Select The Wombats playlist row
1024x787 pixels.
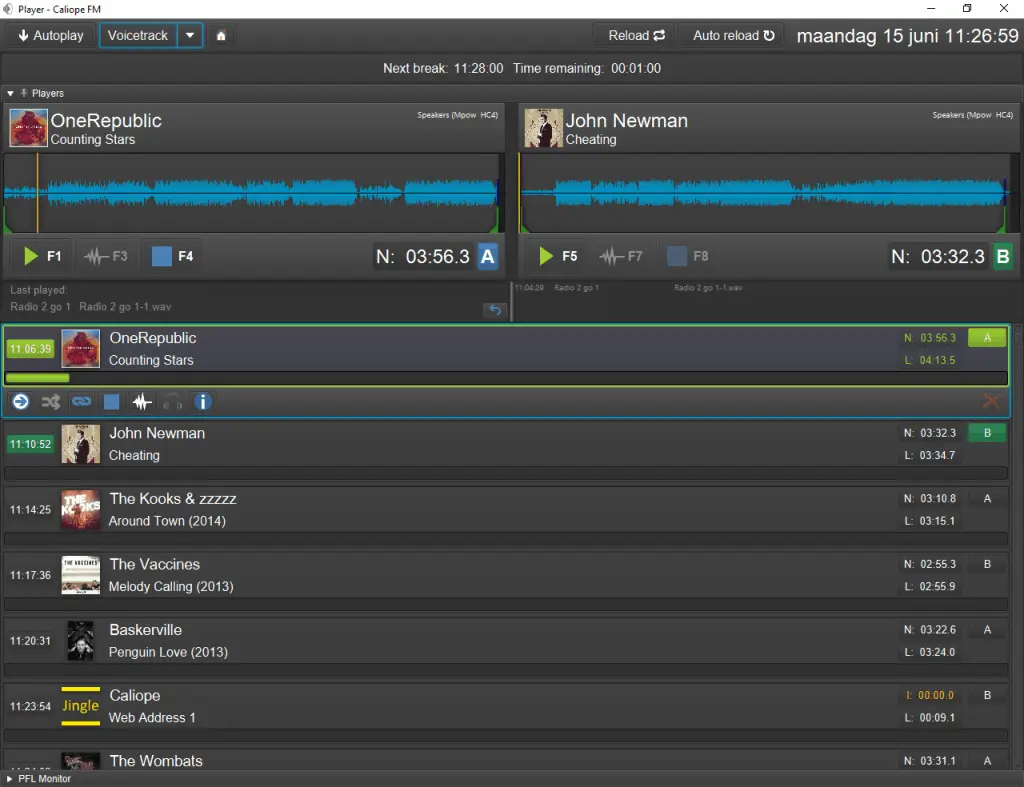[x=506, y=760]
